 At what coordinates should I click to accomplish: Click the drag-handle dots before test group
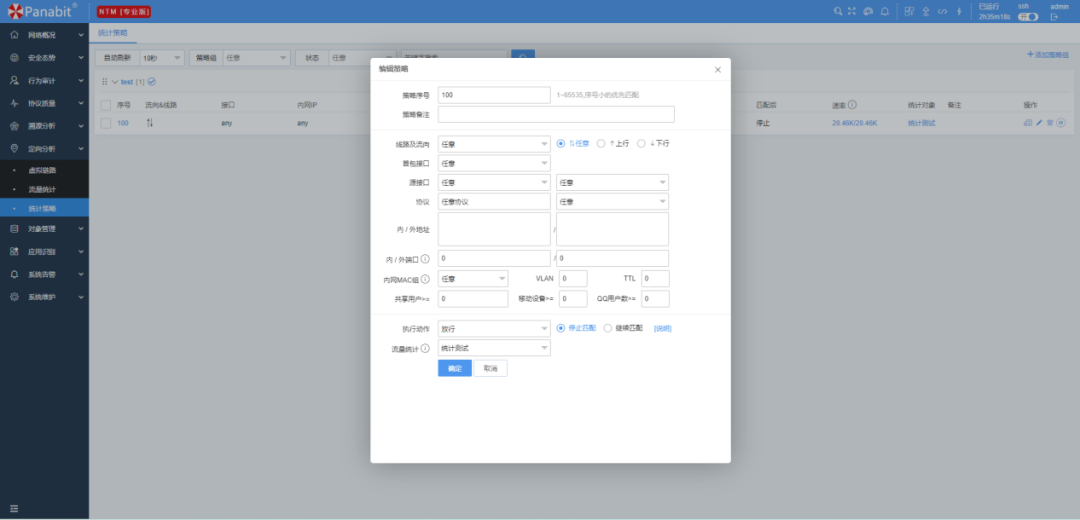[x=105, y=81]
